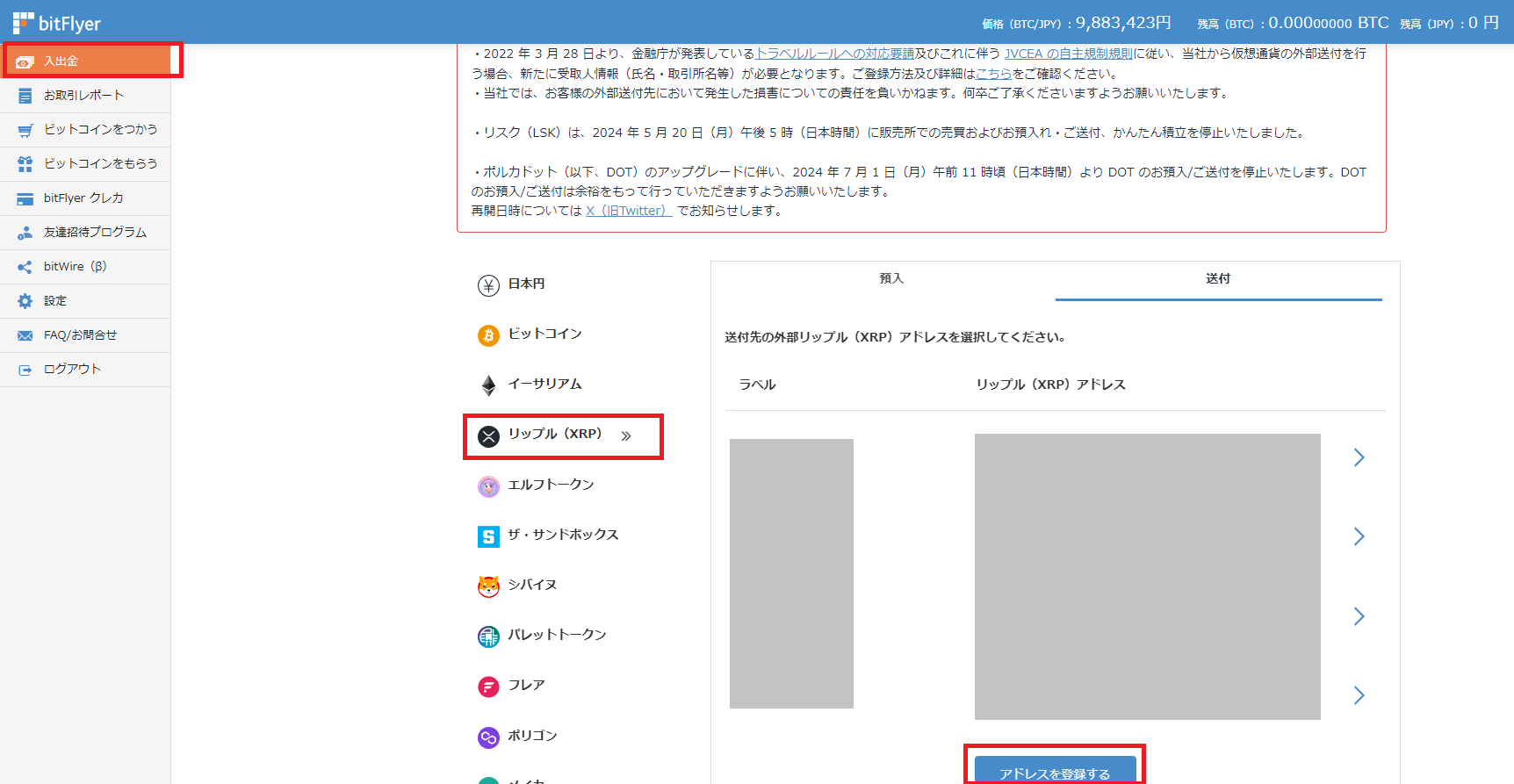Open JVCEA の自主規制規則 link

tap(1069, 54)
